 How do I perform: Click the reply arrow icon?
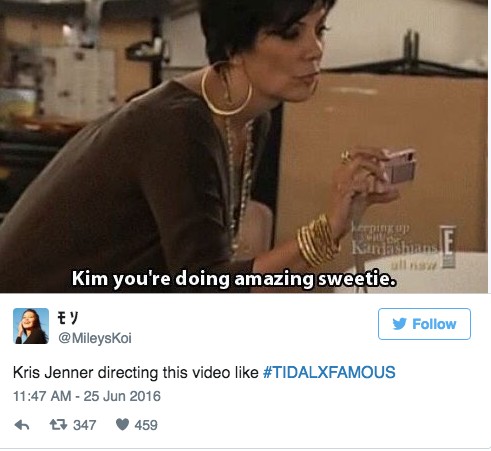pos(22,425)
